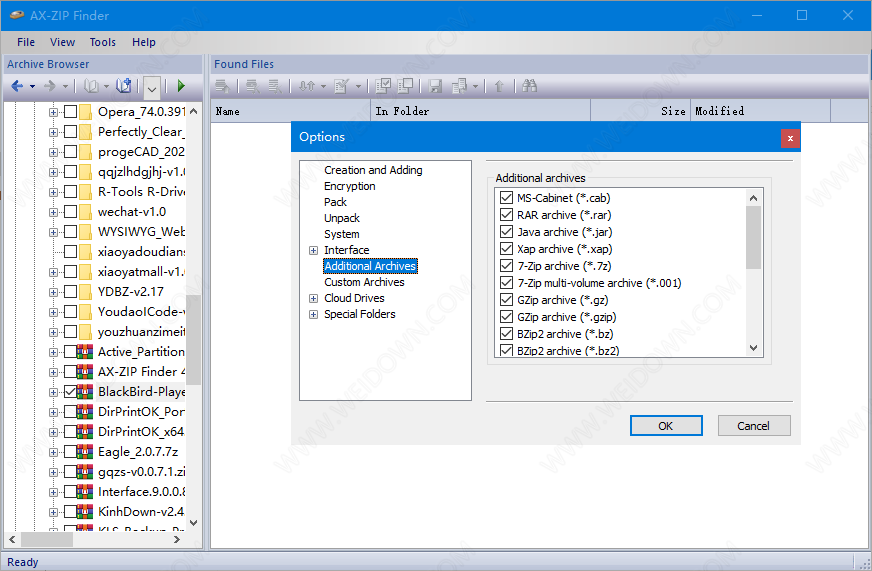The image size is (872, 571).
Task: Expand the Opera_74.0.391 folder node
Action: 53,112
